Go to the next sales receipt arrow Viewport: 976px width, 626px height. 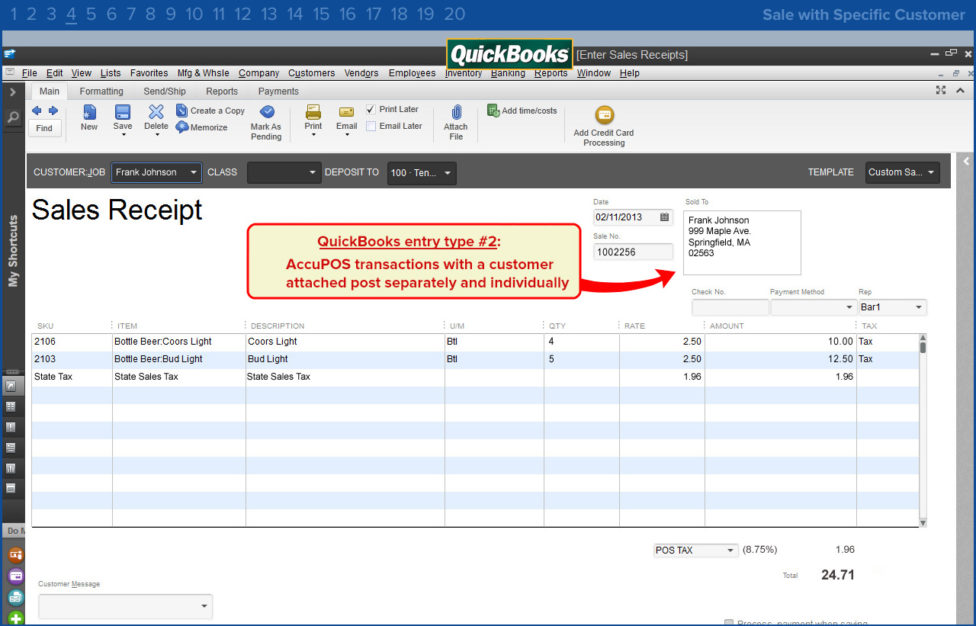coord(53,111)
